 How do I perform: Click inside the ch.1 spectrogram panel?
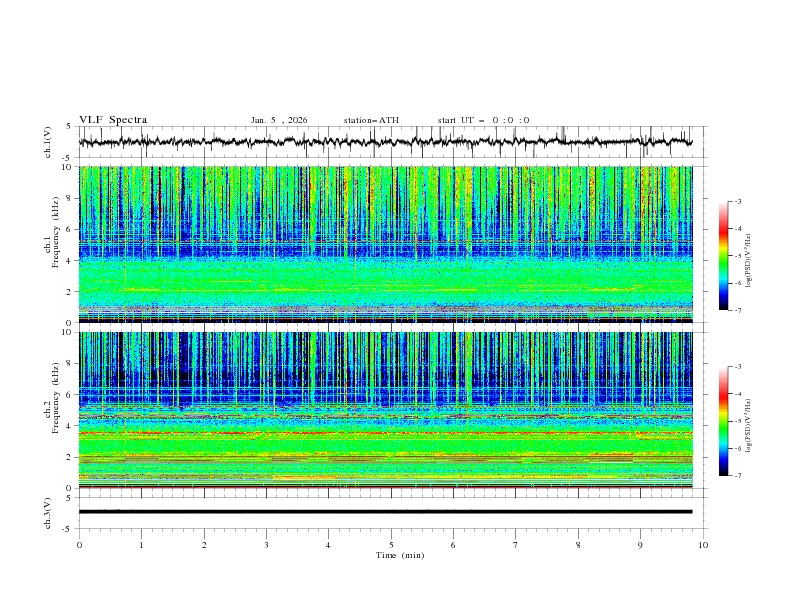coord(390,245)
